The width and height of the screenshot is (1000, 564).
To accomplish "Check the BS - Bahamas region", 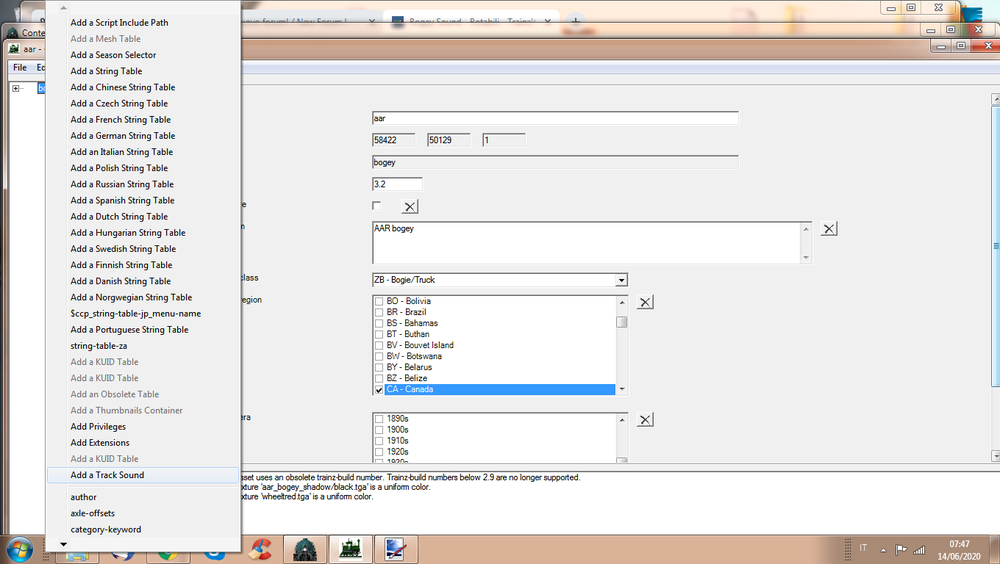I will point(379,323).
